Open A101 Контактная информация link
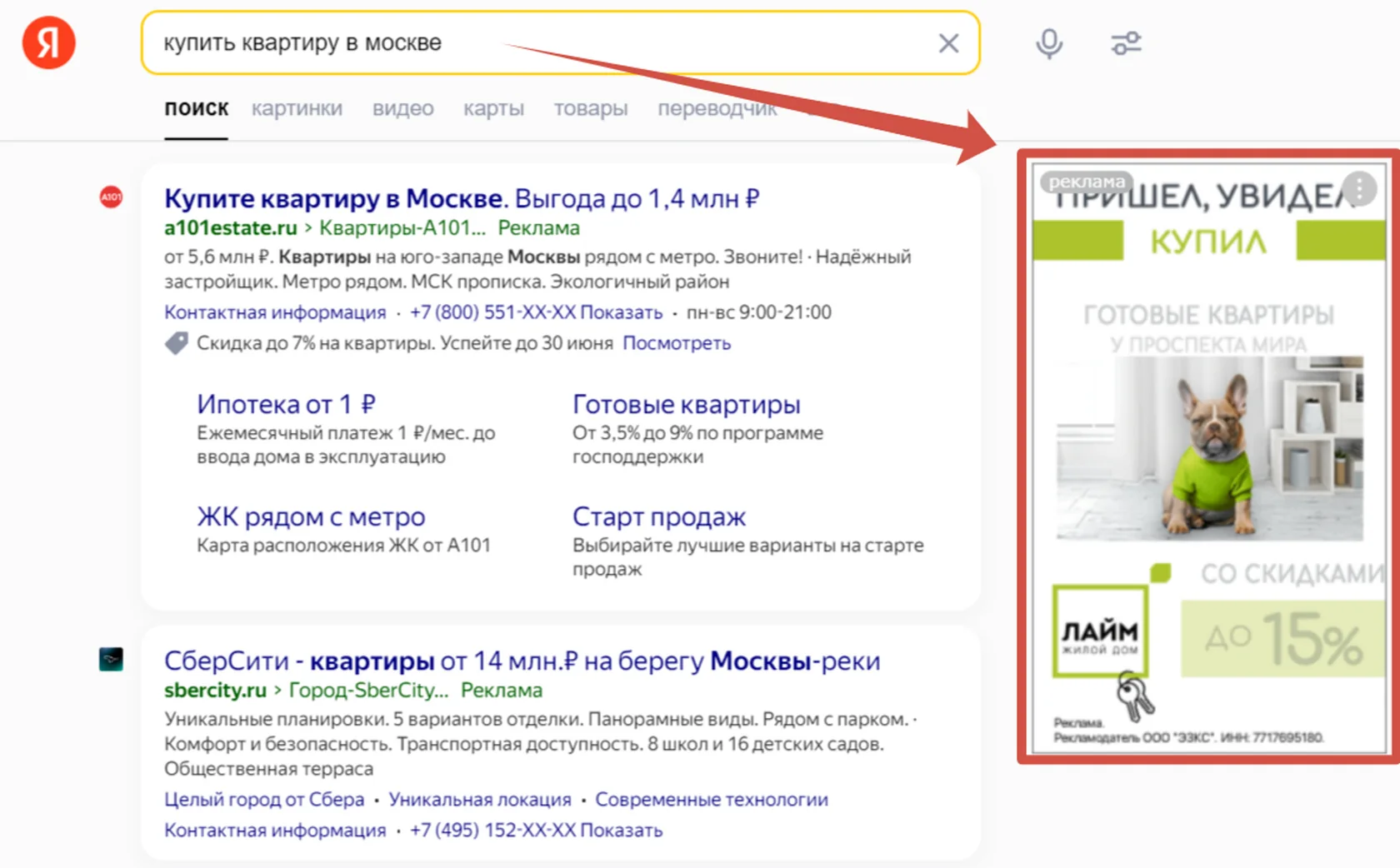1400x868 pixels. [275, 312]
